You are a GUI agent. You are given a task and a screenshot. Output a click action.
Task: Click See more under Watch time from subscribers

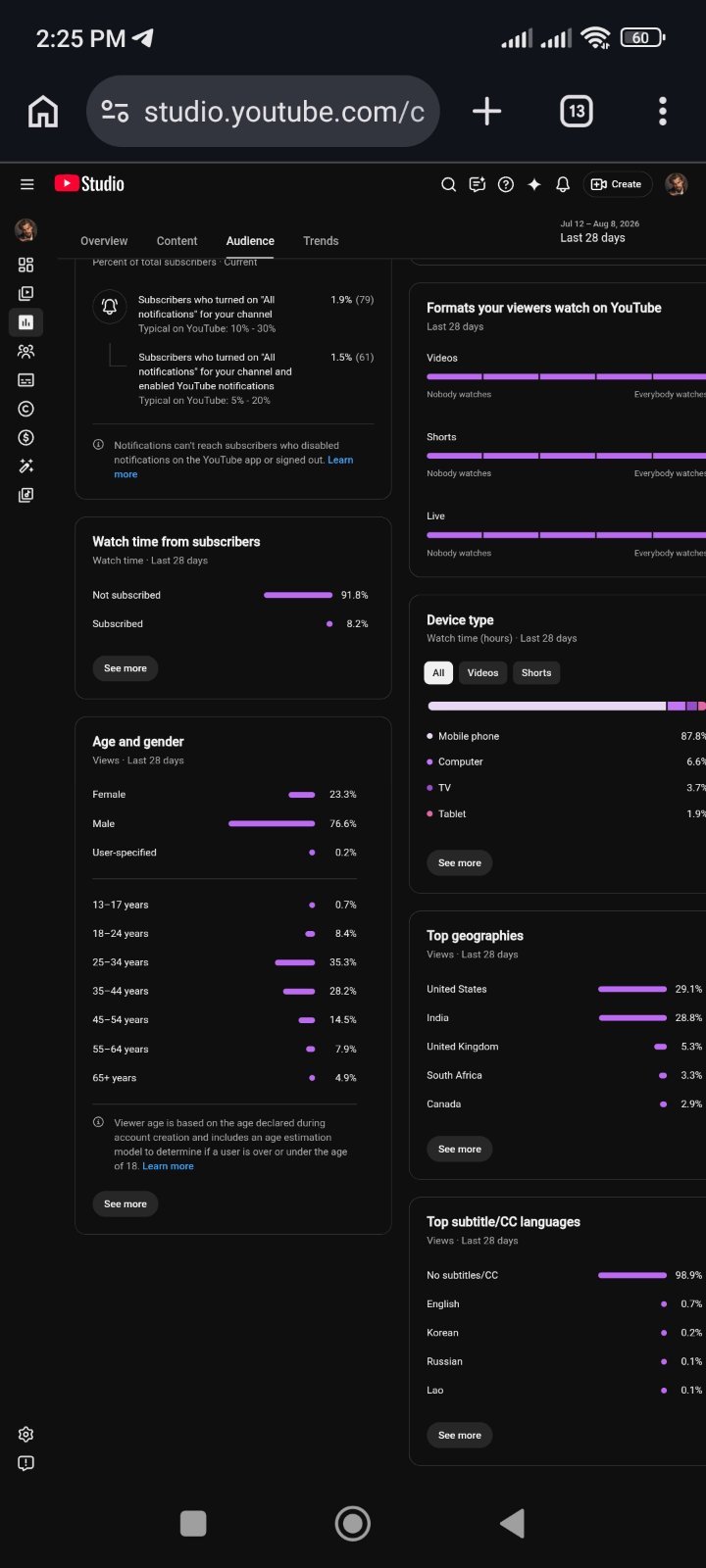tap(126, 668)
